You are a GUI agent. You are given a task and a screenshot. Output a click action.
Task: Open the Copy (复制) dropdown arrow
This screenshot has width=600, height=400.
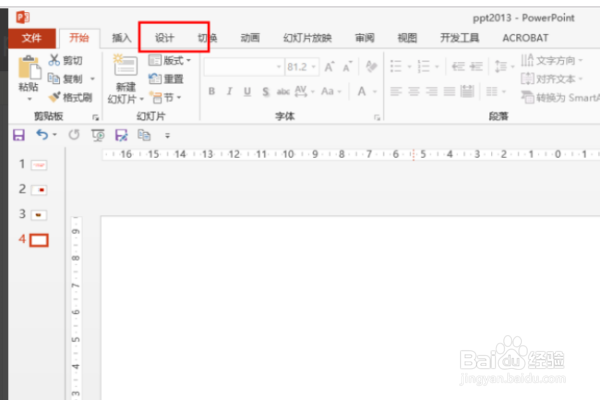click(x=92, y=79)
